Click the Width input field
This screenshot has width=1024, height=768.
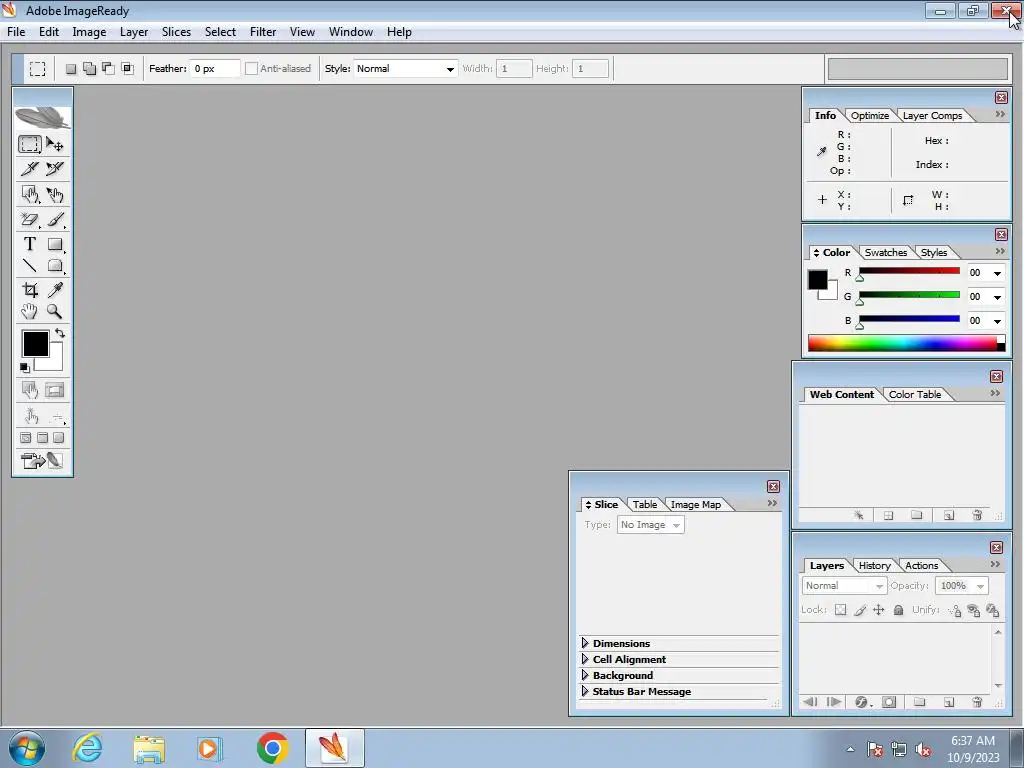click(x=514, y=69)
